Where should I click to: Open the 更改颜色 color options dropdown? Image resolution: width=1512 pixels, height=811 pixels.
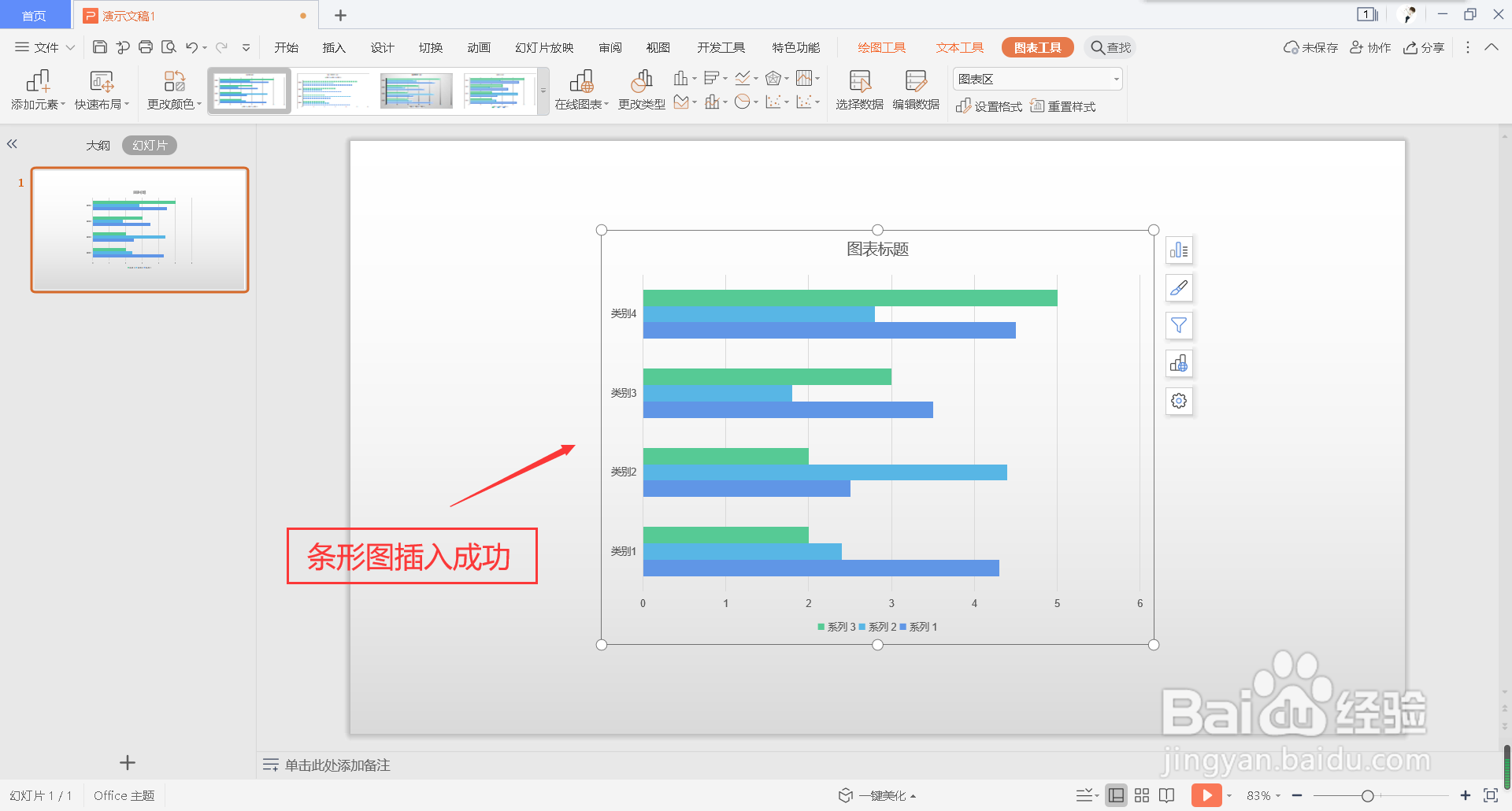click(173, 89)
